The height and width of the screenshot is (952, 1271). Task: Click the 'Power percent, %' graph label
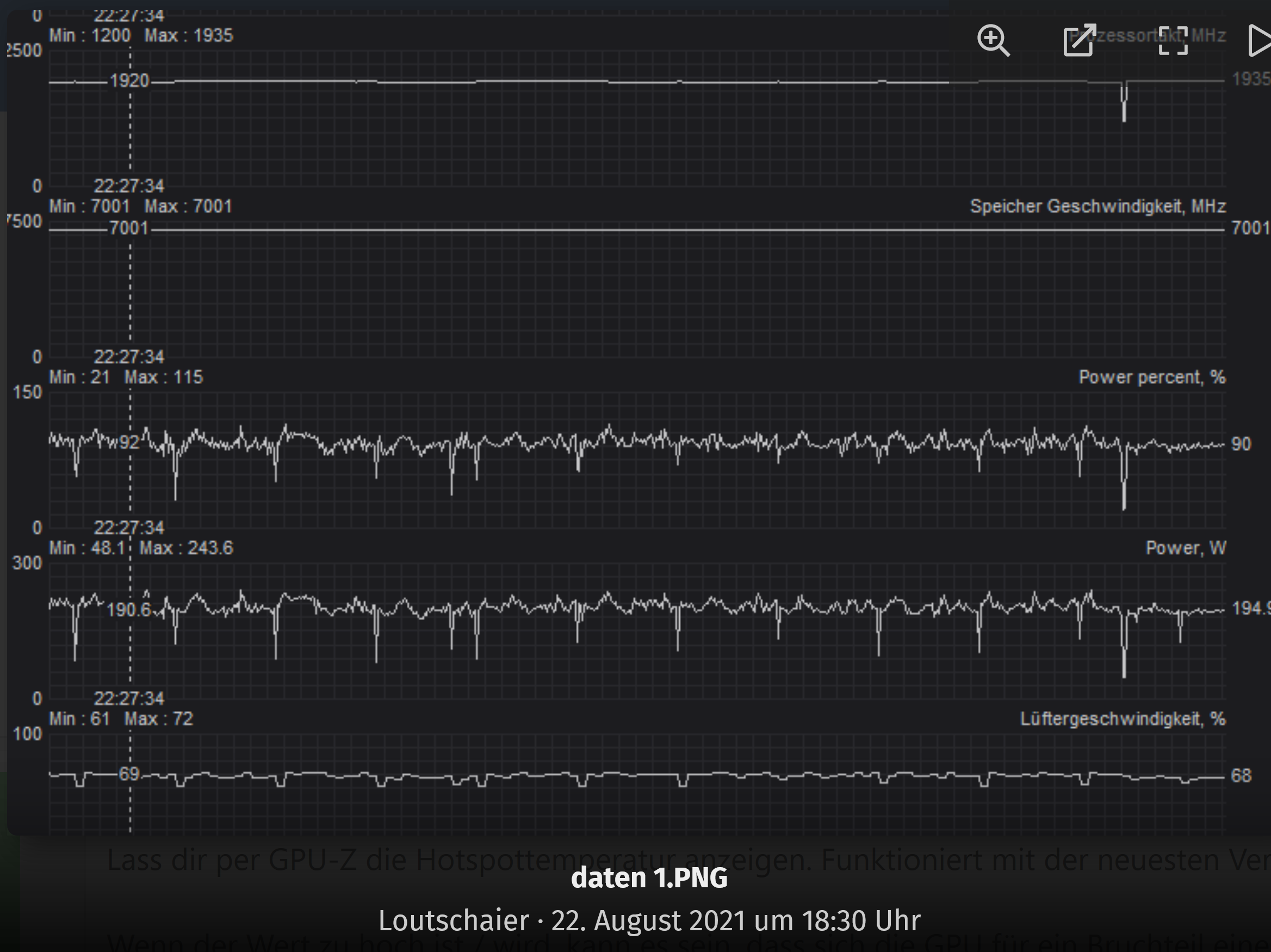tap(1151, 377)
